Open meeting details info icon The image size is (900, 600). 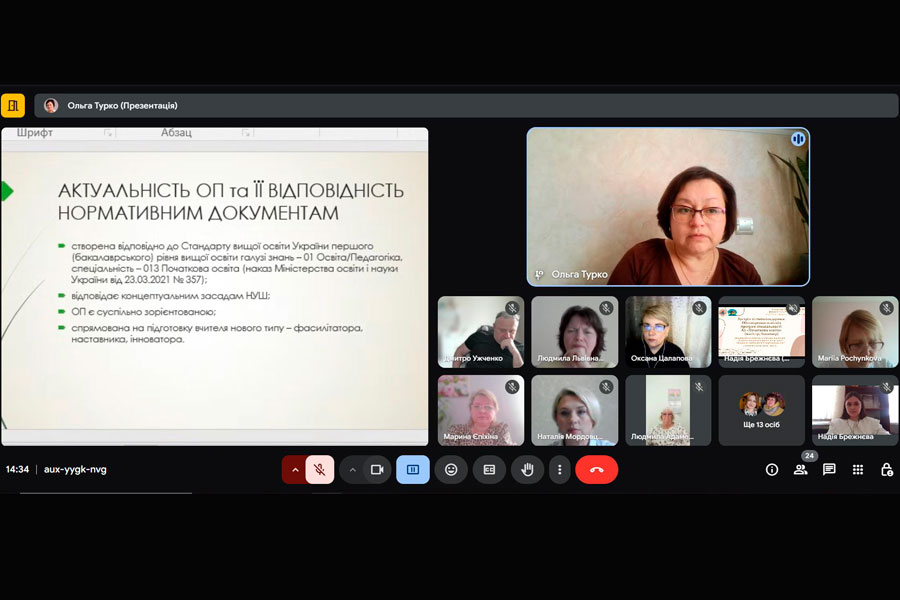772,470
